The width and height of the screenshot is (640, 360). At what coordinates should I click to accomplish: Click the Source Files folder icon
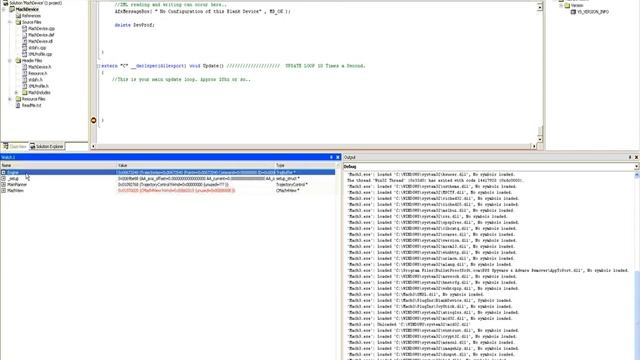click(18, 22)
